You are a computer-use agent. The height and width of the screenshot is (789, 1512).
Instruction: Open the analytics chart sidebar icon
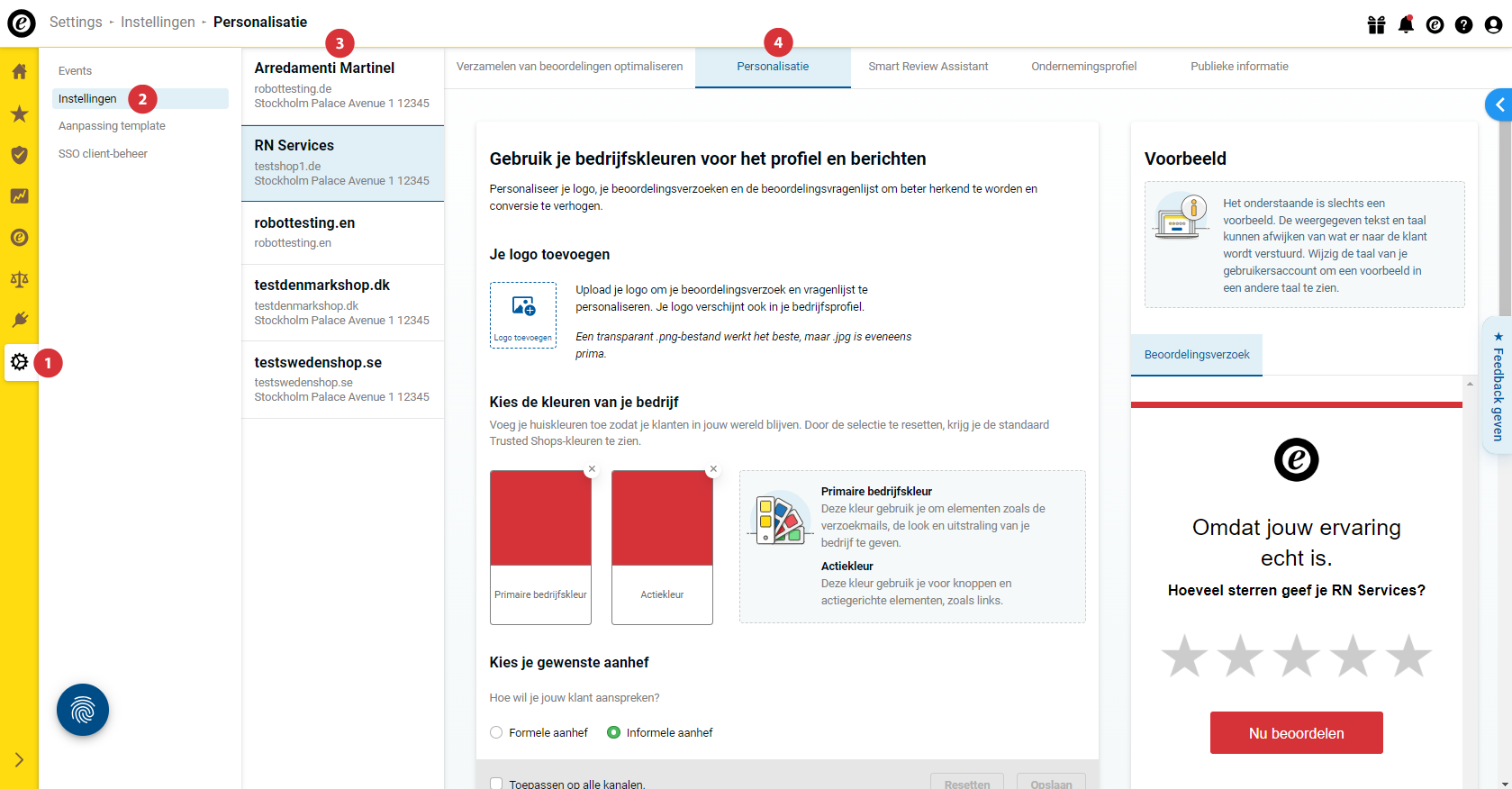pos(19,196)
